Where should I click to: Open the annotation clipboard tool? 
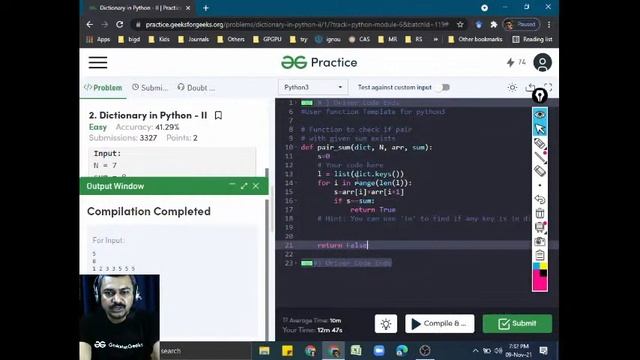[540, 255]
